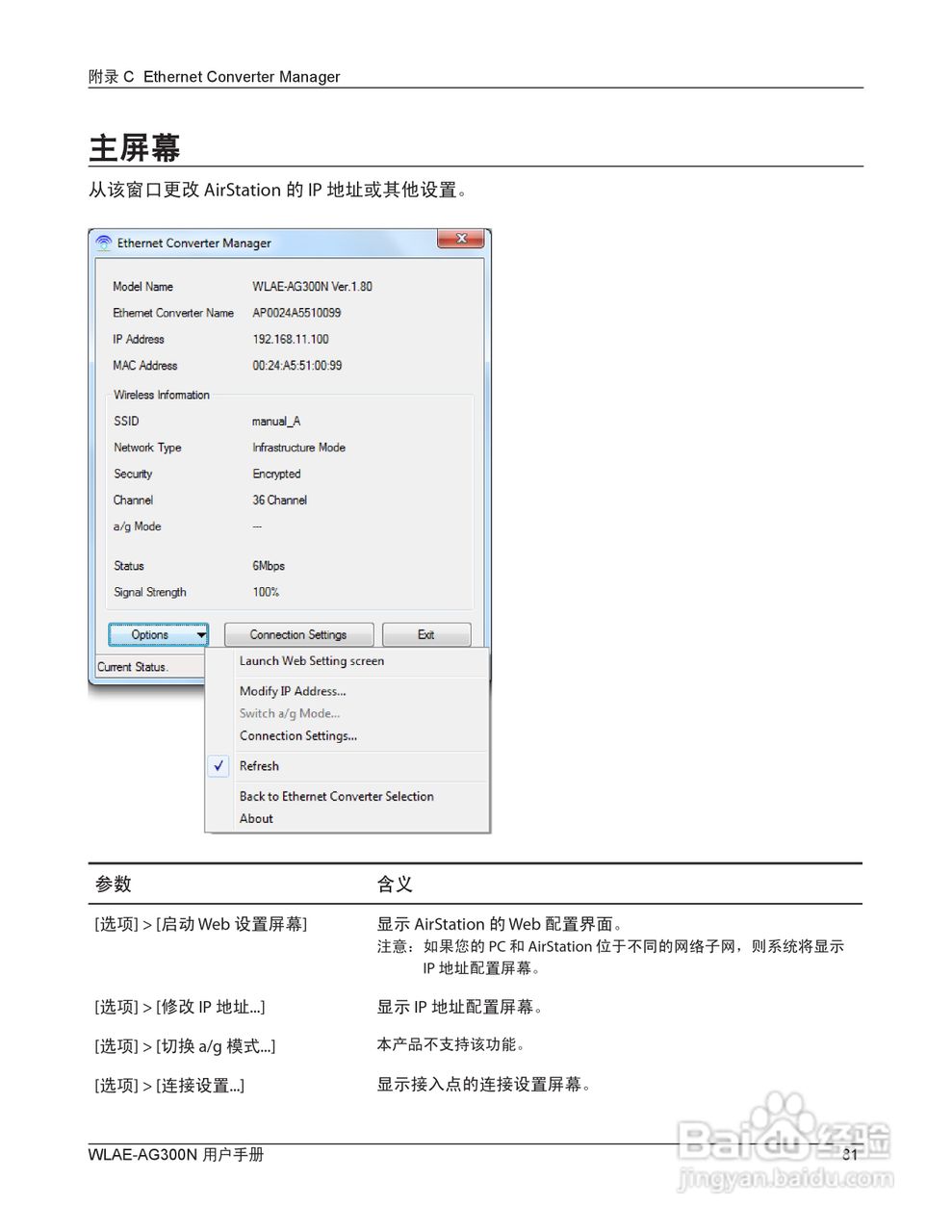952x1232 pixels.
Task: Click the dialog close button
Action: pyautogui.click(x=460, y=239)
